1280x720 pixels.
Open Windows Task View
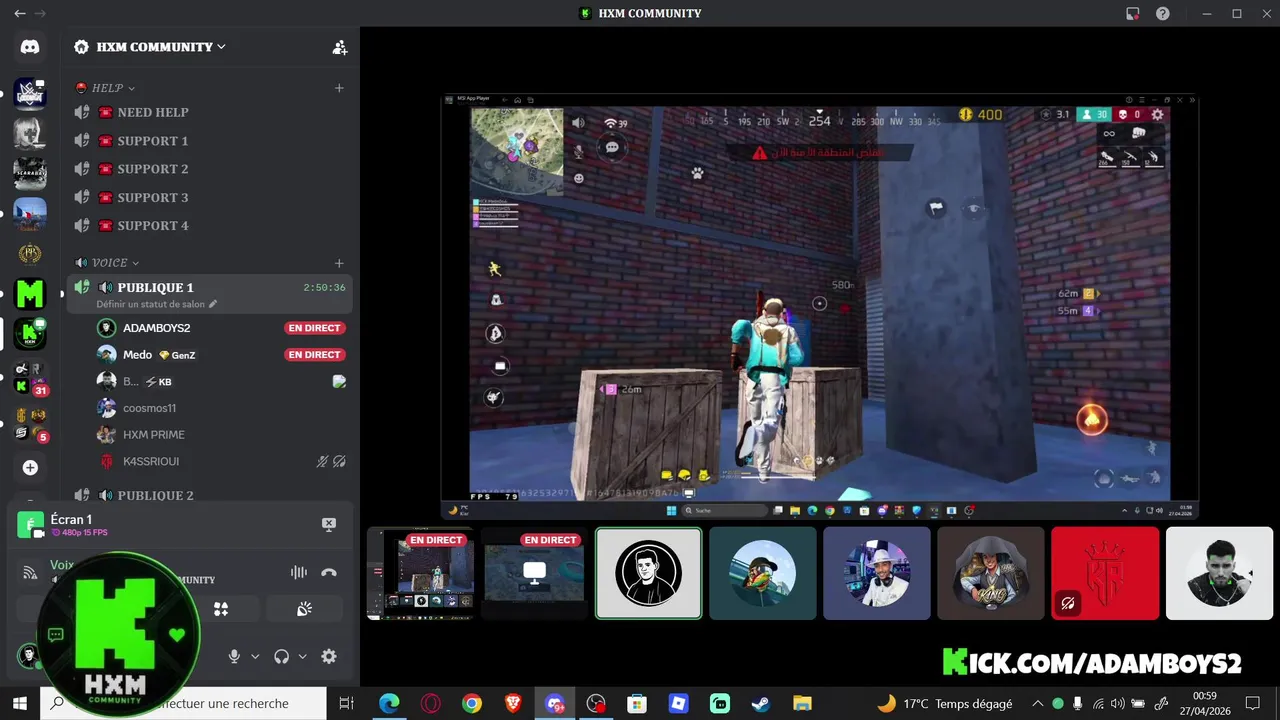click(x=347, y=704)
